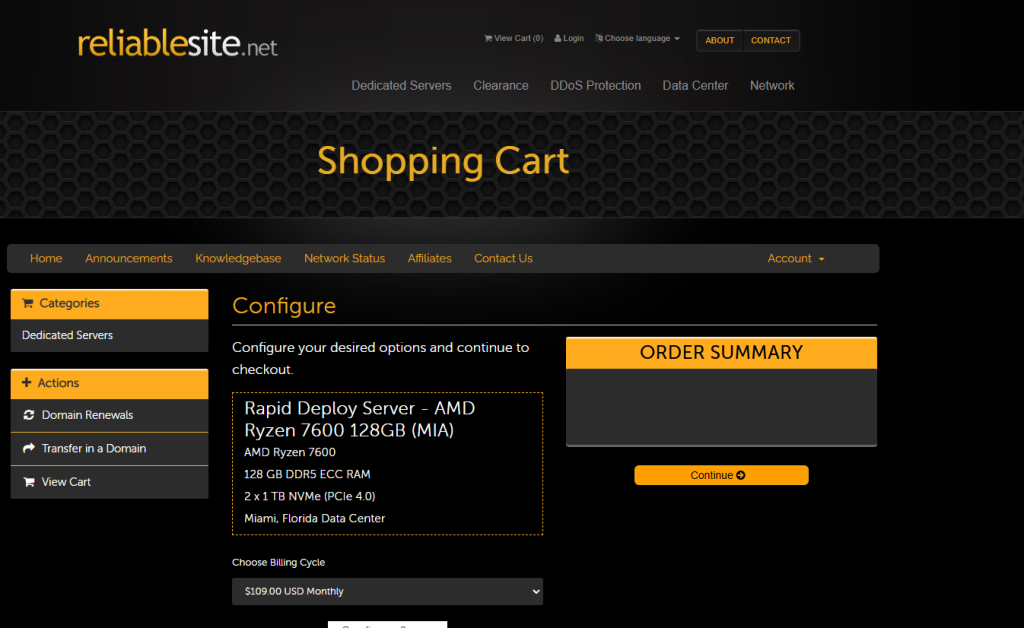Go to DDoS Protection page

[x=596, y=86]
